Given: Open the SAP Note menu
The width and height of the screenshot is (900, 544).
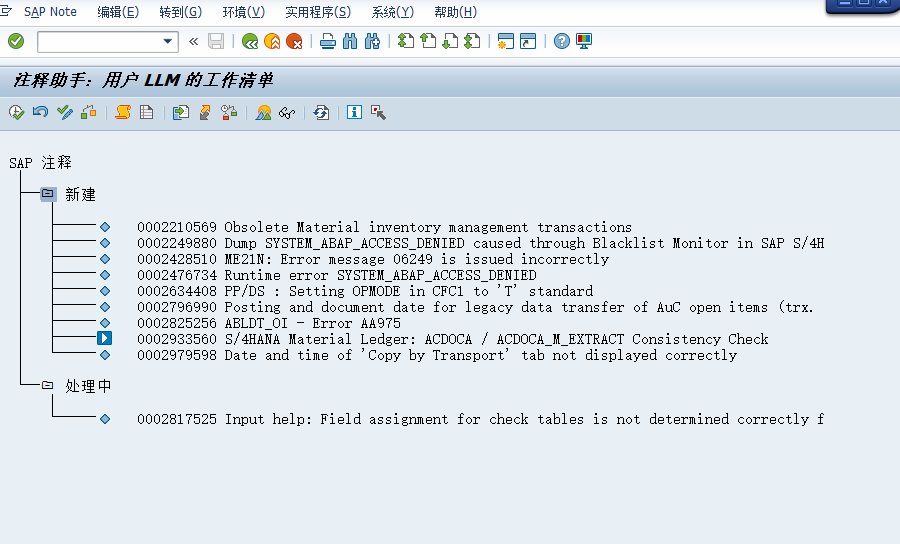Looking at the screenshot, I should (50, 12).
